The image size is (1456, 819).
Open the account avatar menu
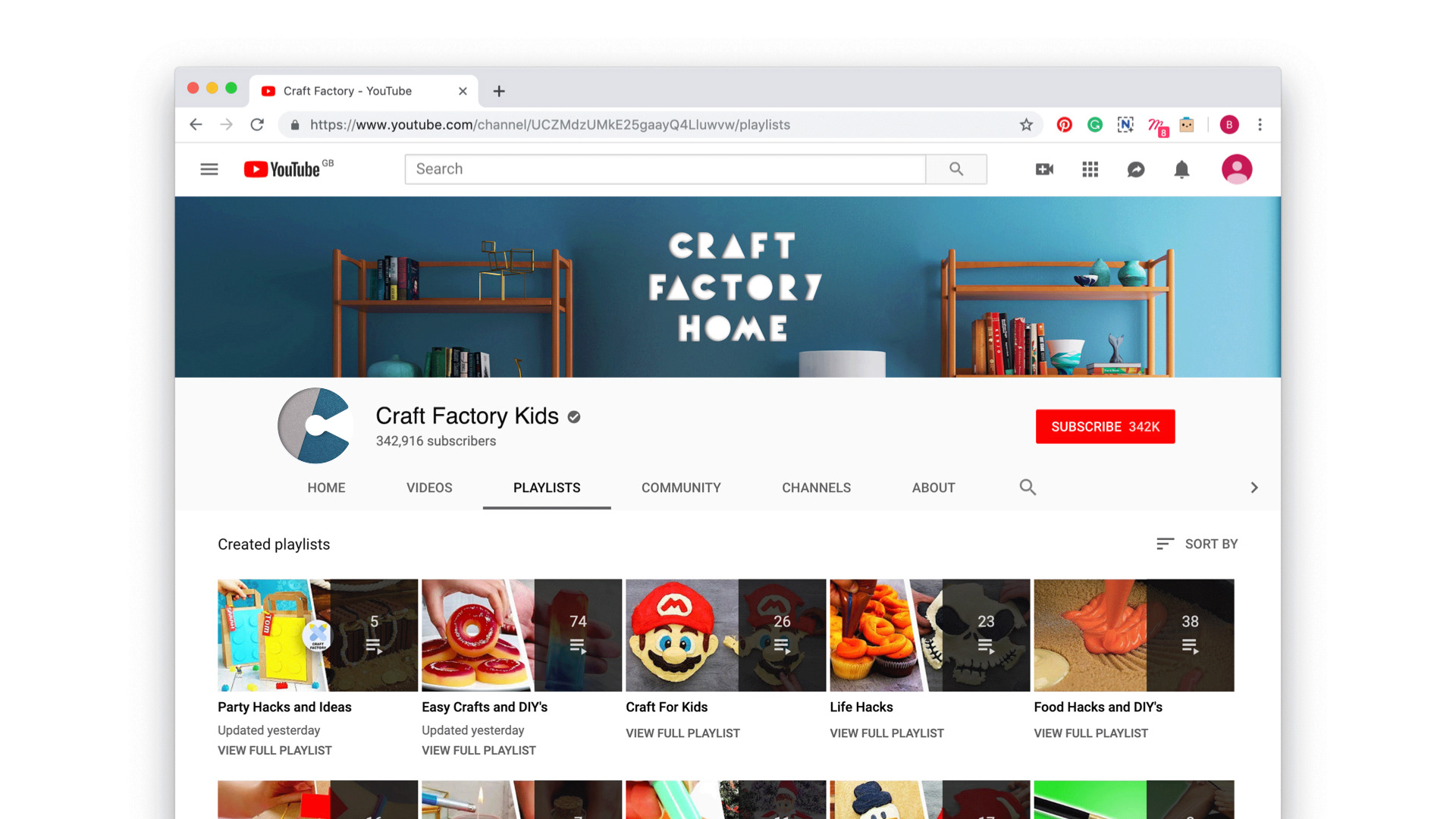(x=1237, y=169)
